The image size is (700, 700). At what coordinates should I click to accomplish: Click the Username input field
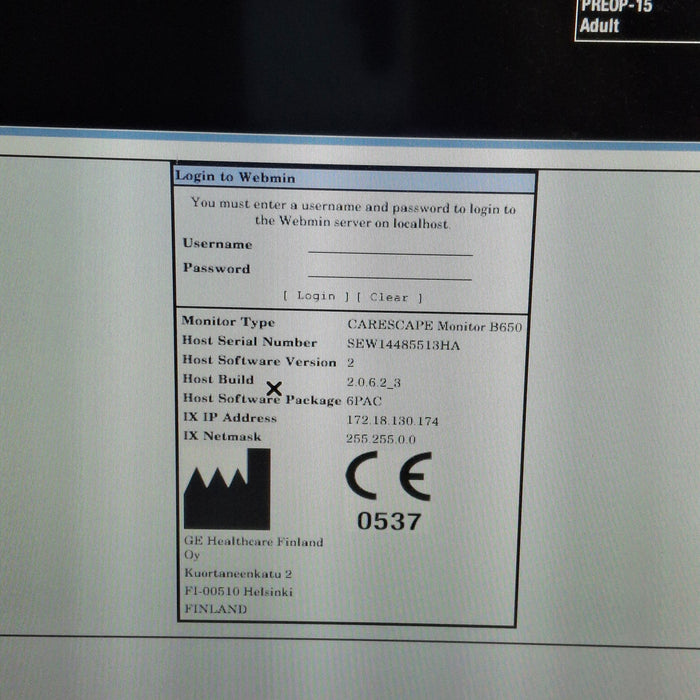point(390,246)
